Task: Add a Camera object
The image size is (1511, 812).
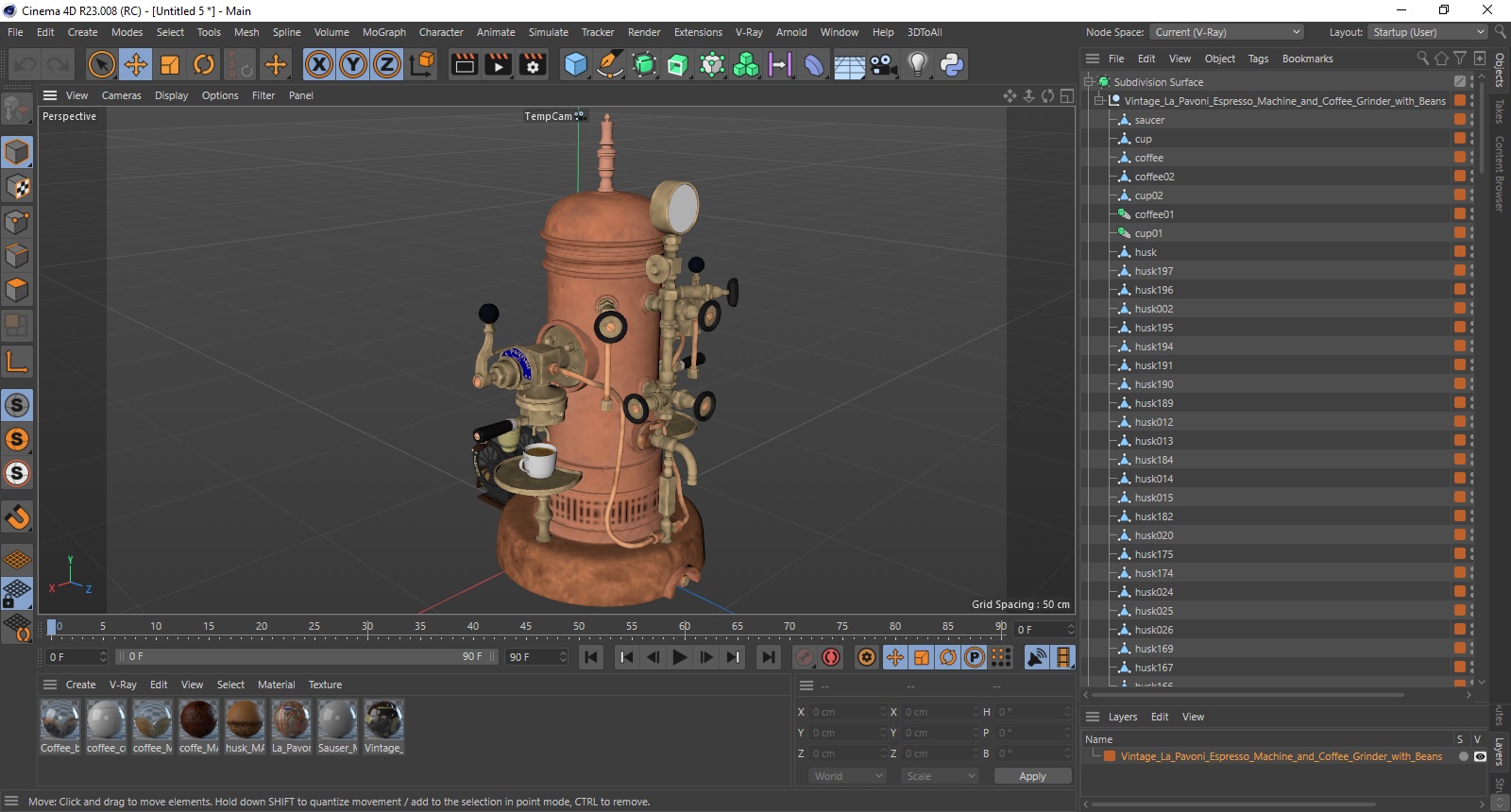Action: click(883, 64)
